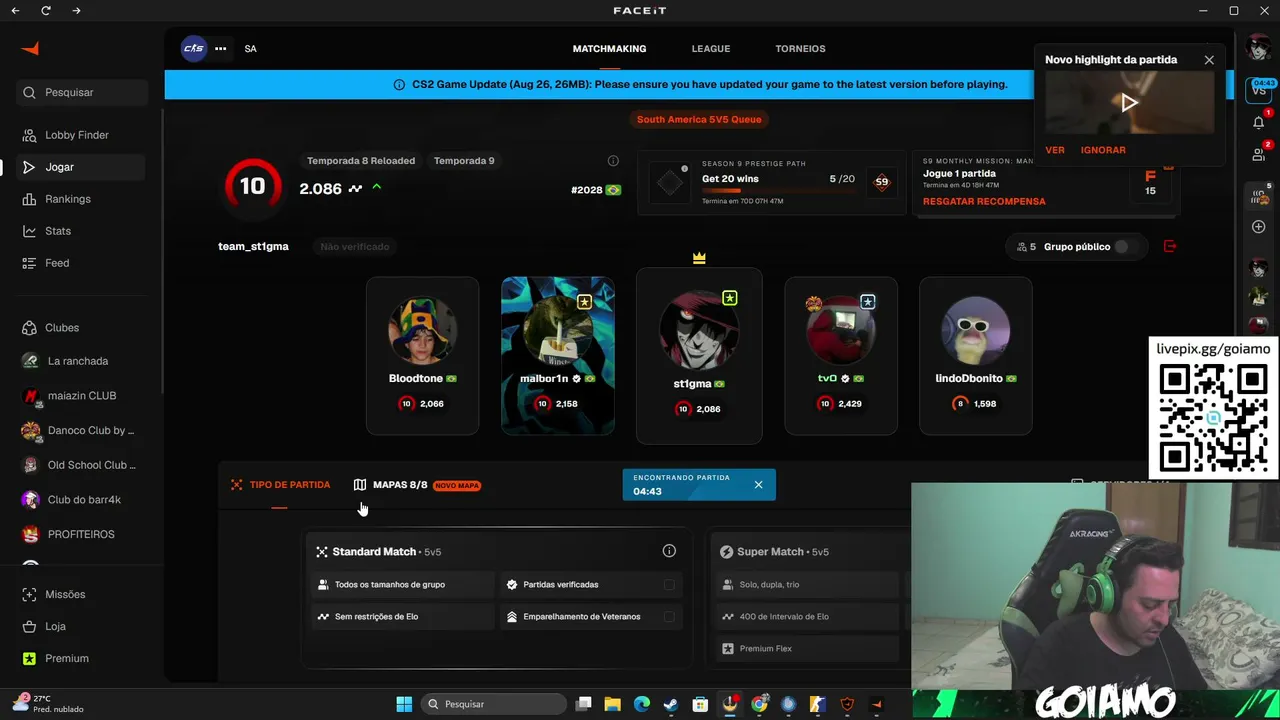This screenshot has height=720, width=1280.
Task: Switch to the League tab
Action: pos(711,49)
